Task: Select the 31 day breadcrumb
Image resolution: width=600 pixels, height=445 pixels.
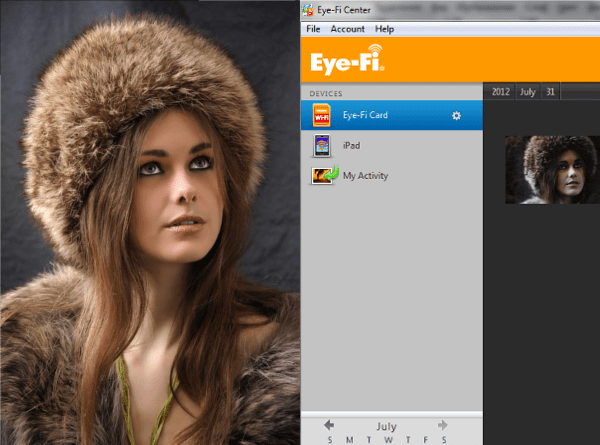Action: pos(550,92)
